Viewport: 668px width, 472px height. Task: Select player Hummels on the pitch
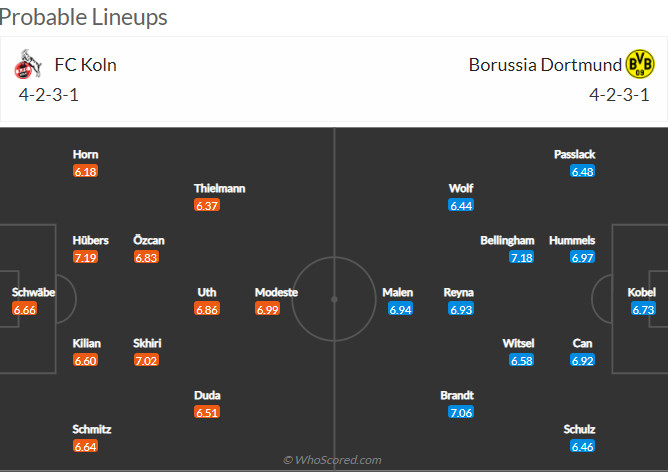(x=578, y=240)
